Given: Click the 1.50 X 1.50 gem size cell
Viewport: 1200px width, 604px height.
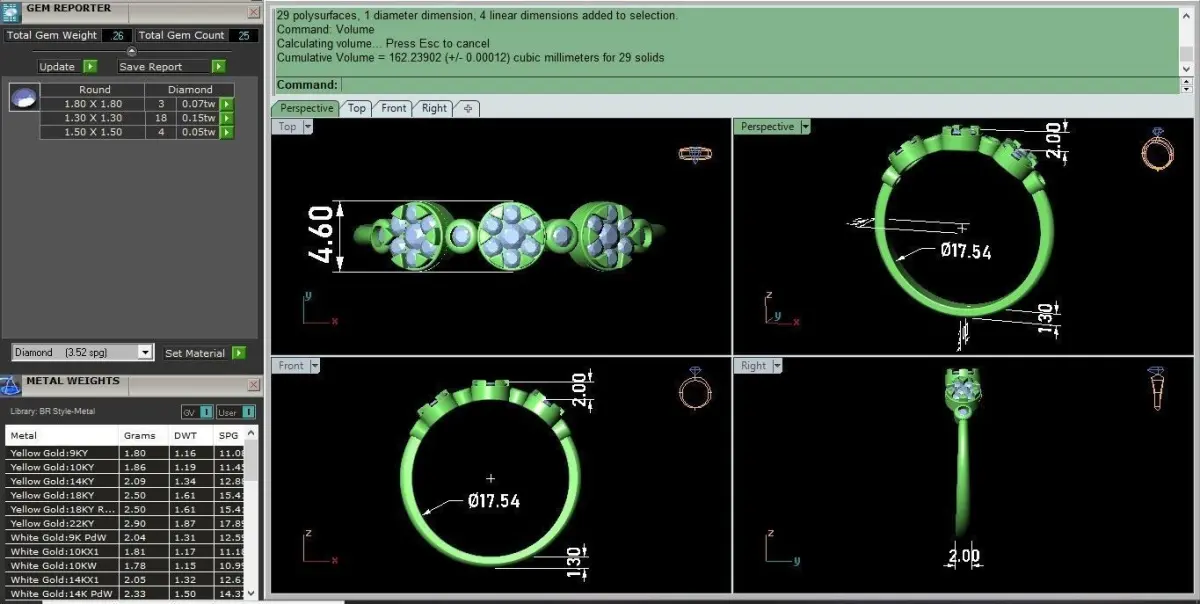Looking at the screenshot, I should 93,132.
